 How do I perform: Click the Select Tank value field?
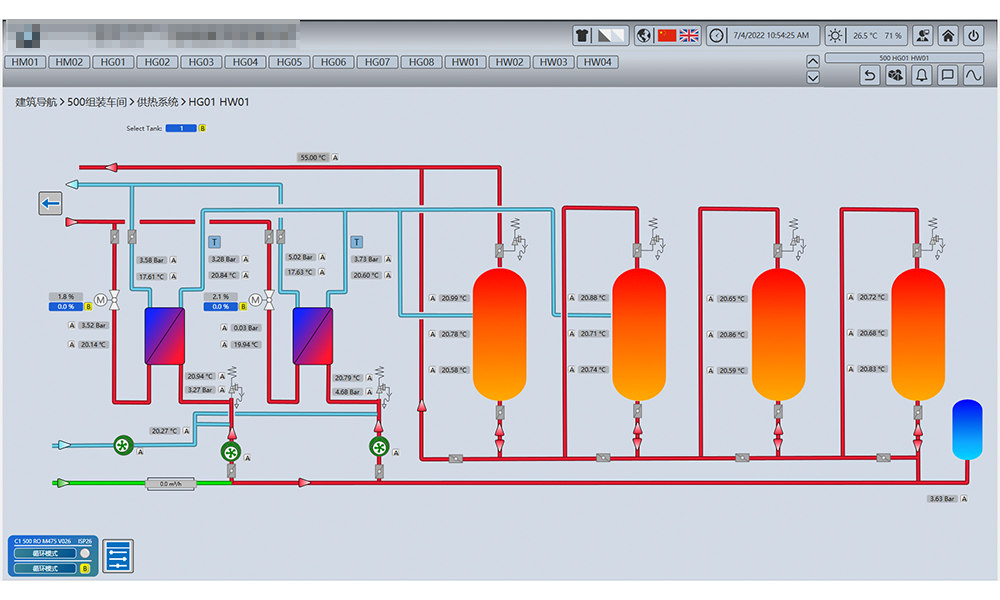181,128
